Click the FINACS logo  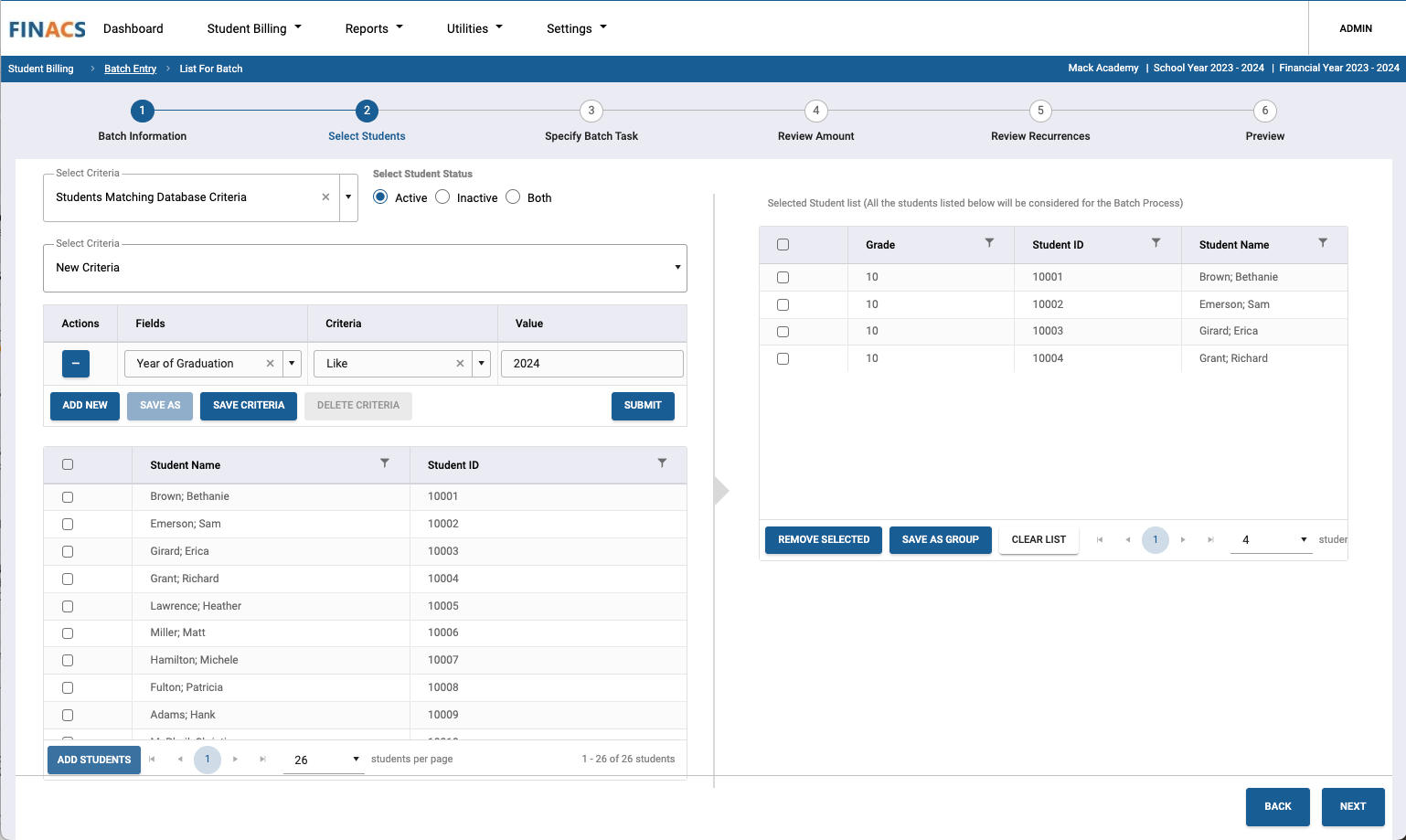48,29
